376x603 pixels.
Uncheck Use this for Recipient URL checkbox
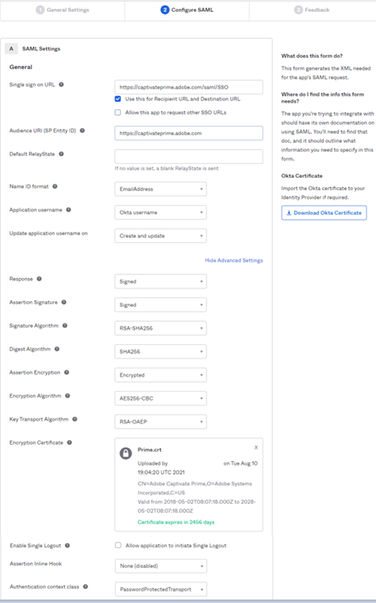coord(118,99)
